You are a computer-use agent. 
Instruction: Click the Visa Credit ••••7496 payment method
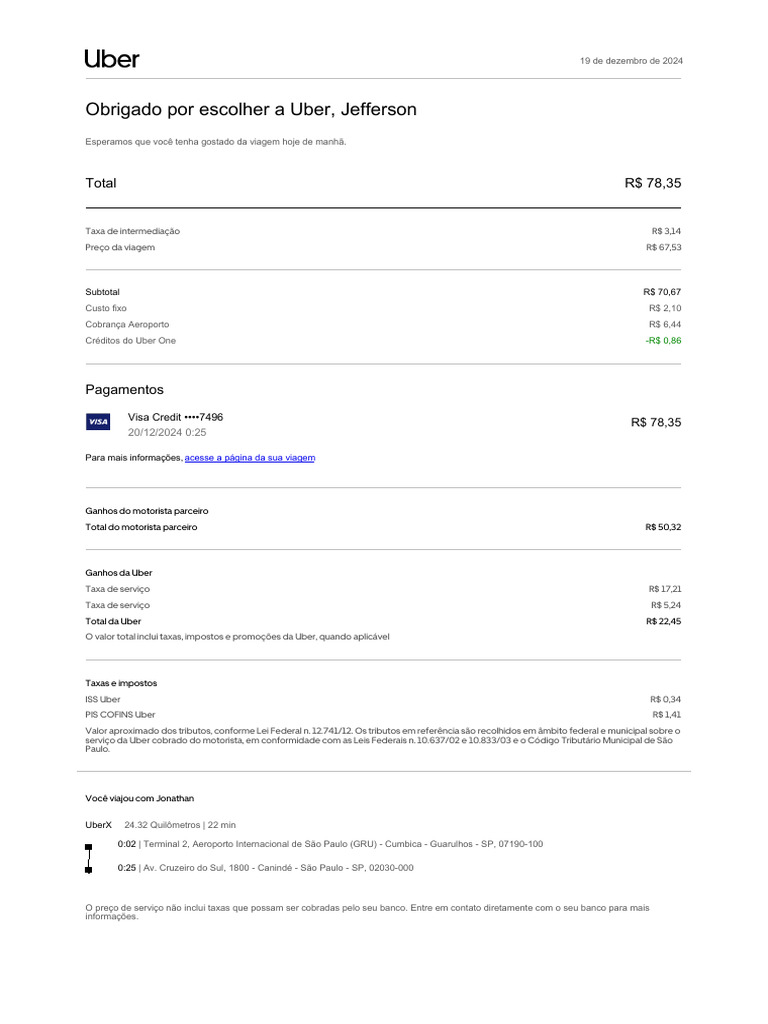pos(176,417)
